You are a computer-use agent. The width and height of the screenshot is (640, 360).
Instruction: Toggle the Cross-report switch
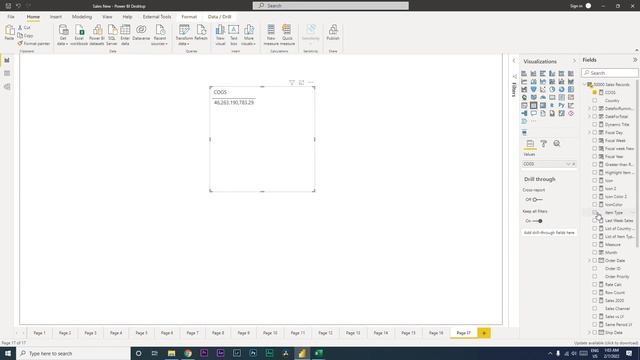(x=537, y=200)
